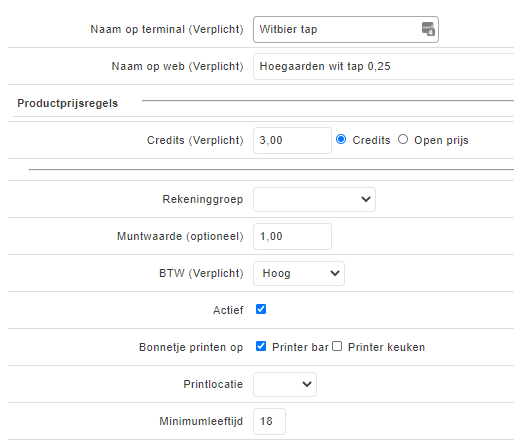Uncheck the Printer bar checkbox
This screenshot has height=440, width=514.
tap(261, 346)
